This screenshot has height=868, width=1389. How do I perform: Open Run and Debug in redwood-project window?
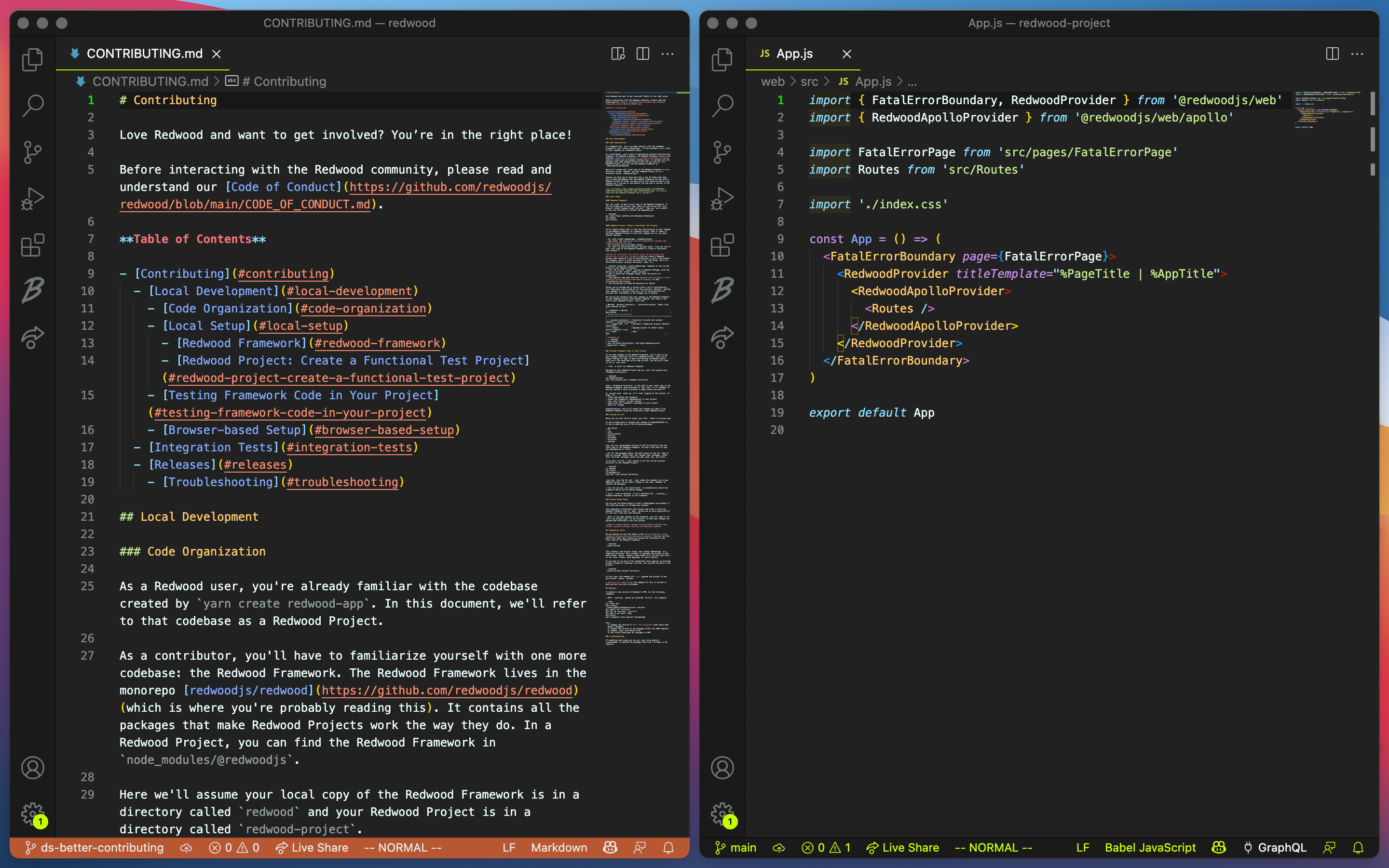click(x=722, y=199)
